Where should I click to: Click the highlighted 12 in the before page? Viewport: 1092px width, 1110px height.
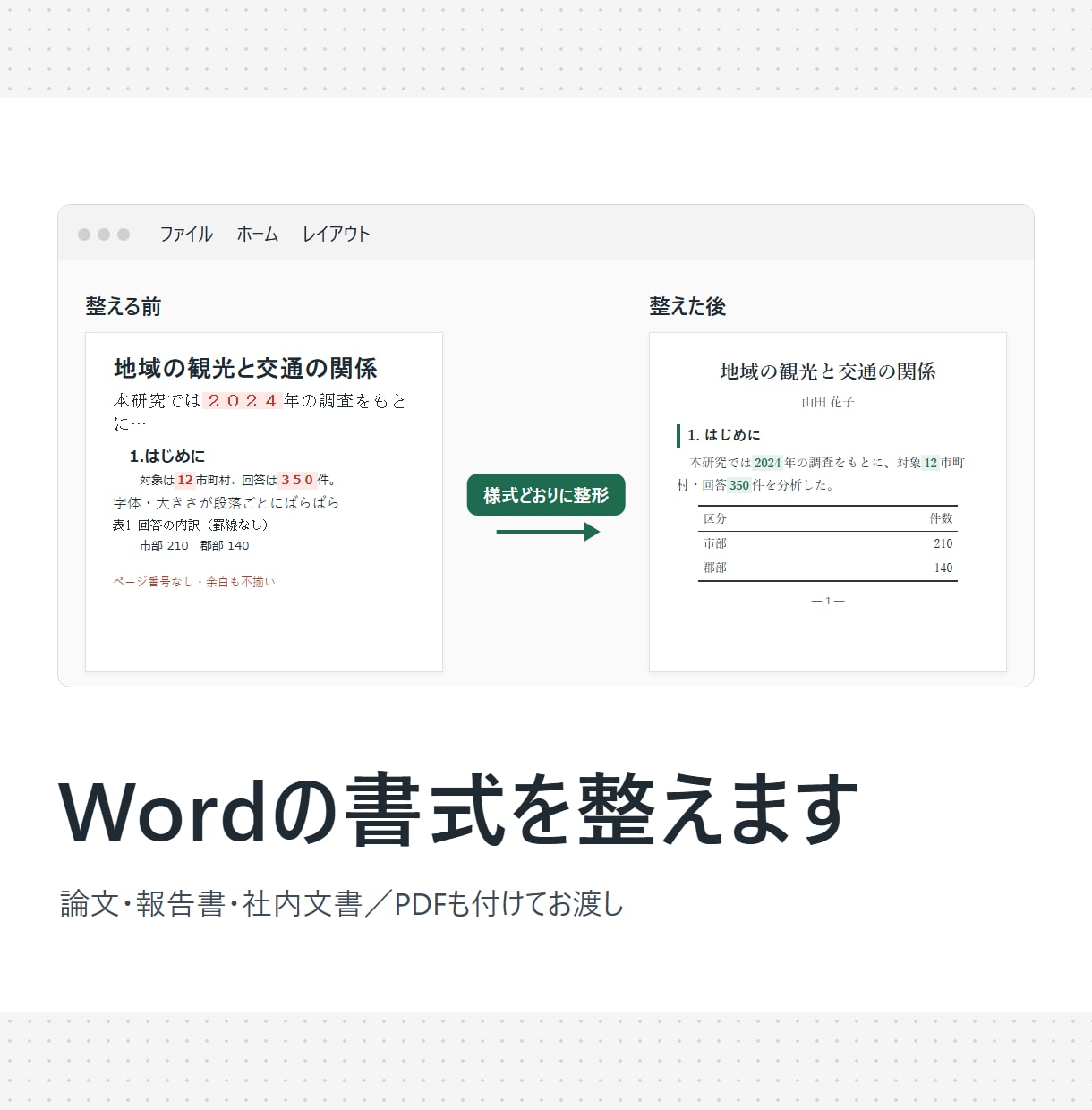coord(185,480)
